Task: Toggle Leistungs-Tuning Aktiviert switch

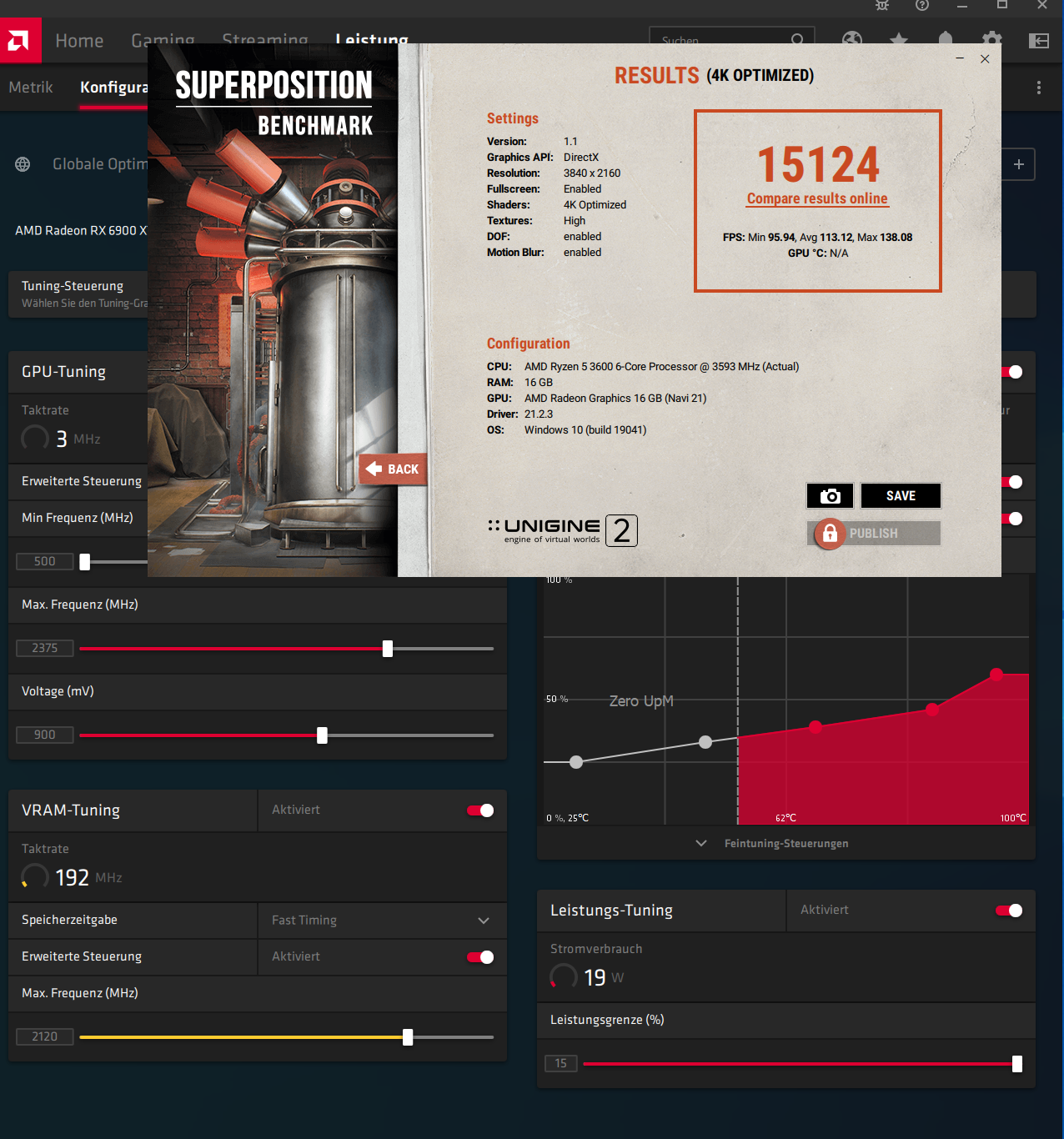Action: coord(1009,911)
